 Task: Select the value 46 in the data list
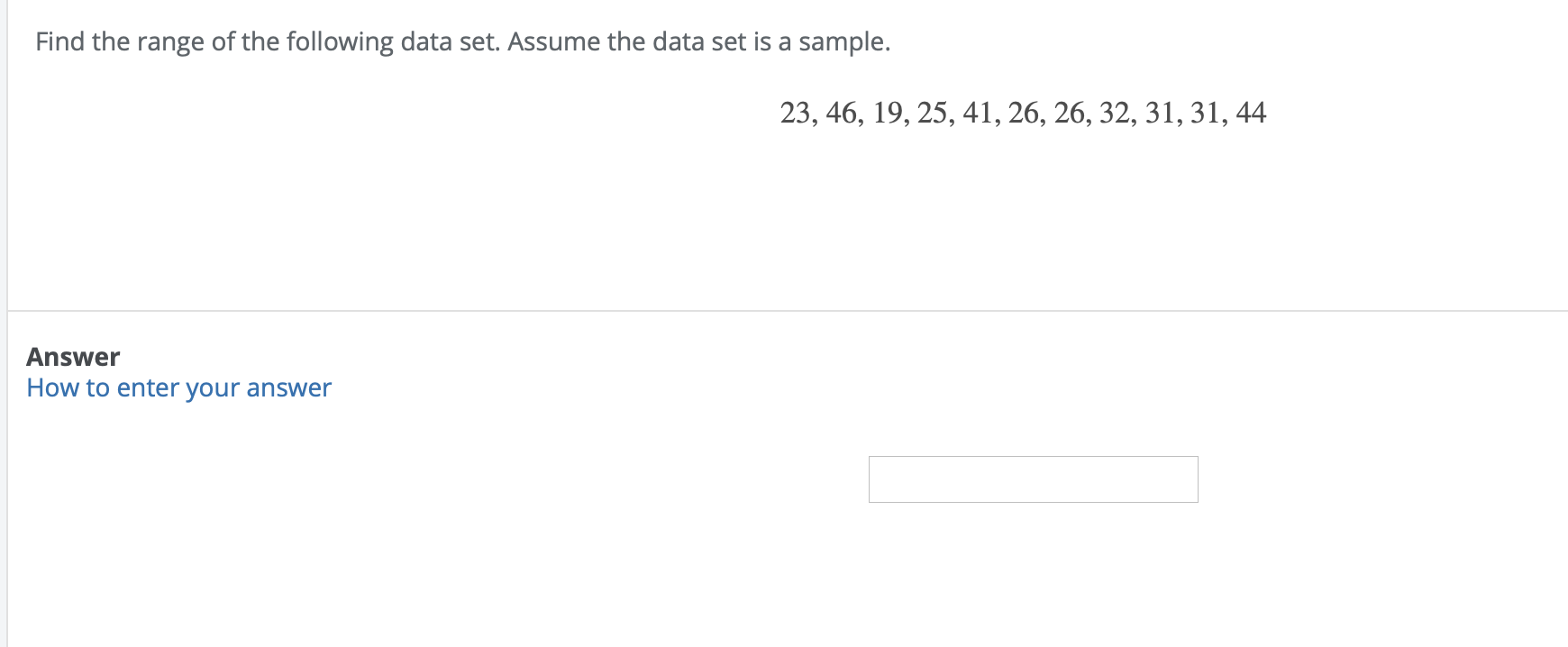pos(841,113)
